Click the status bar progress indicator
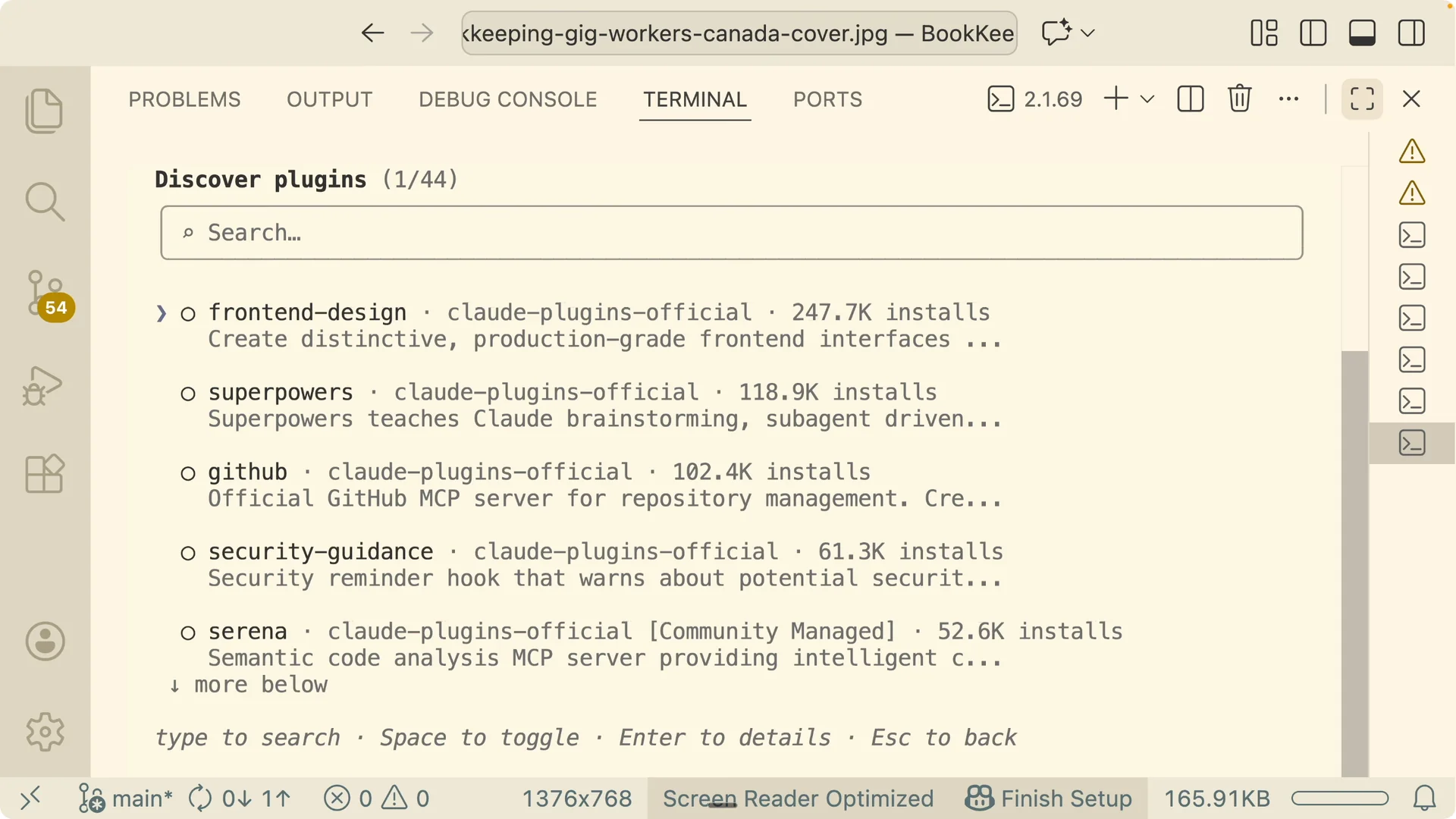The width and height of the screenshot is (1456, 819). coord(1340,799)
